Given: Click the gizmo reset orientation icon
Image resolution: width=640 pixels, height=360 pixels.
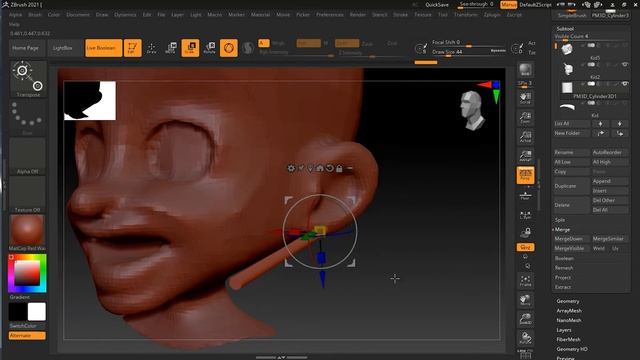Looking at the screenshot, I should tap(330, 168).
